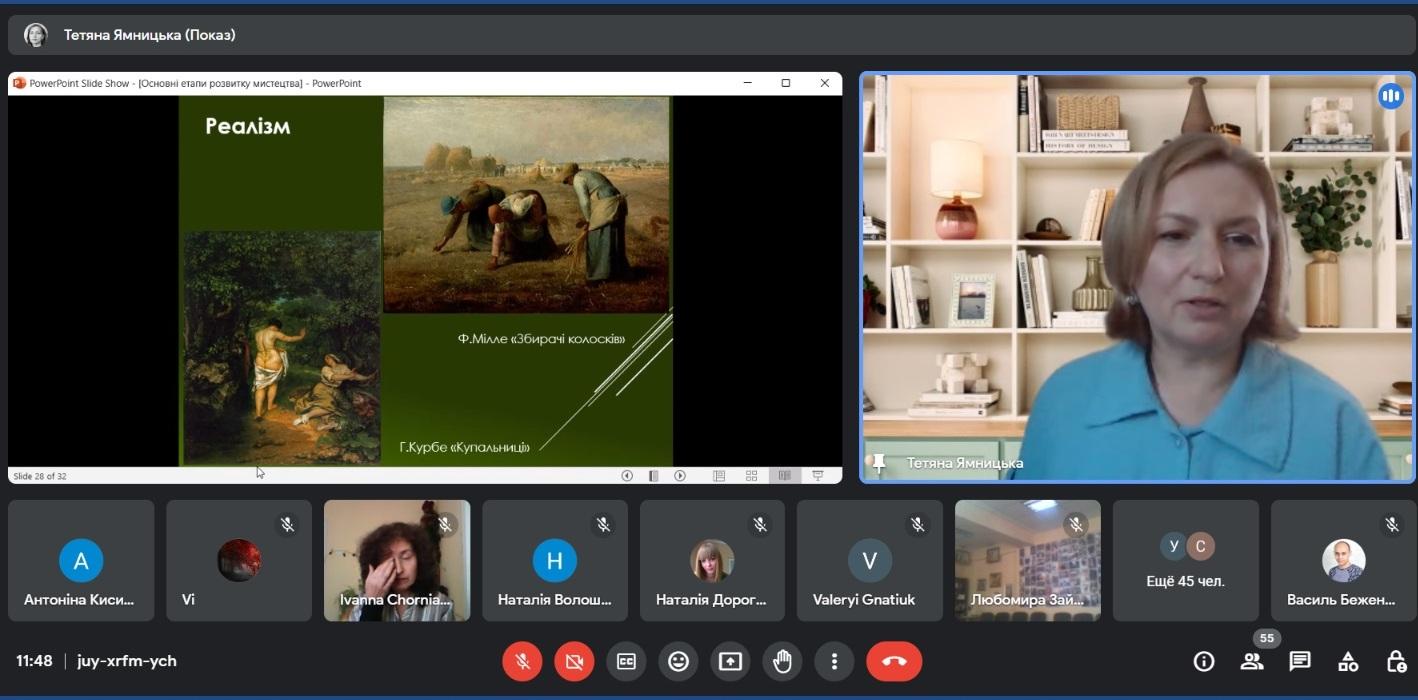Click the muted mic icon on Ivanna Chornia's tile
The width and height of the screenshot is (1418, 700).
click(x=445, y=524)
